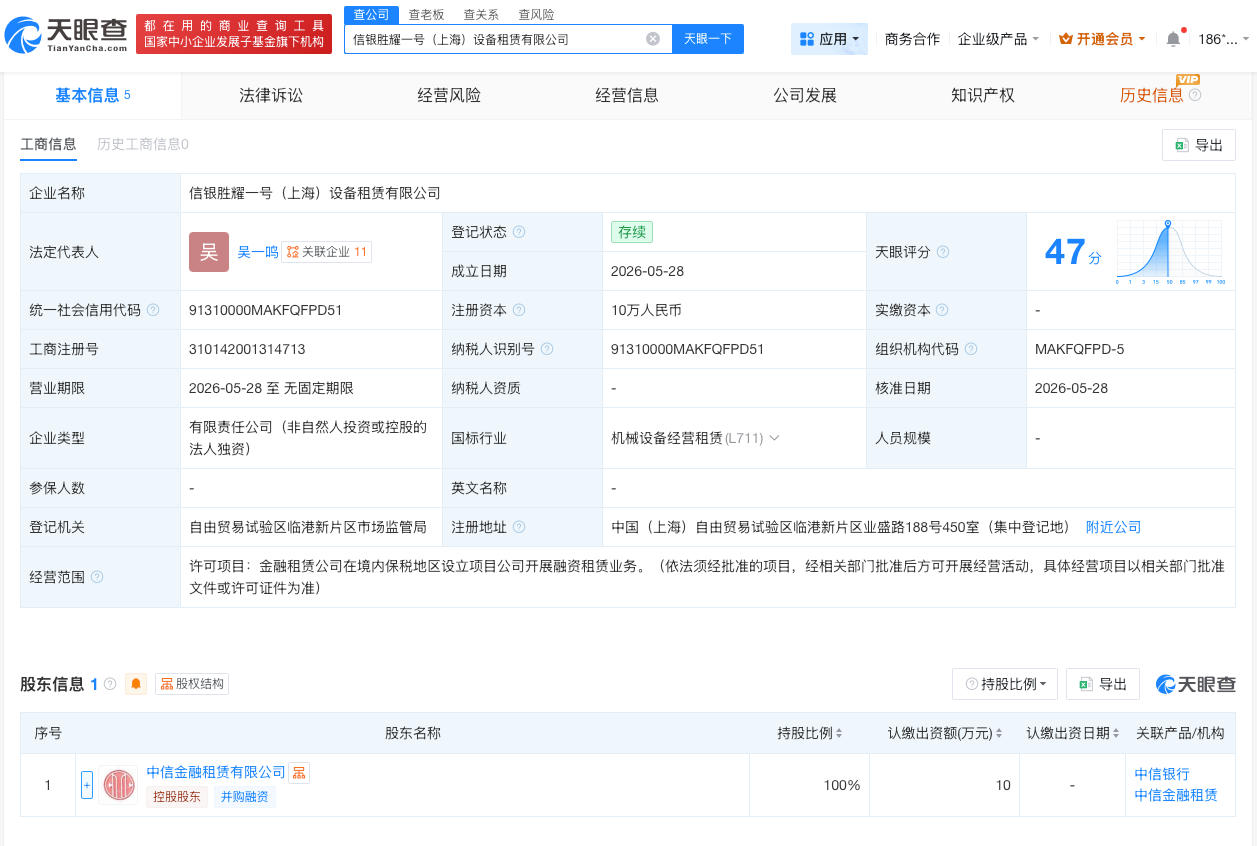Screen dimensions: 1257x846
Task: Select the 历史工商信息0 sub-tab
Action: pyautogui.click(x=143, y=144)
